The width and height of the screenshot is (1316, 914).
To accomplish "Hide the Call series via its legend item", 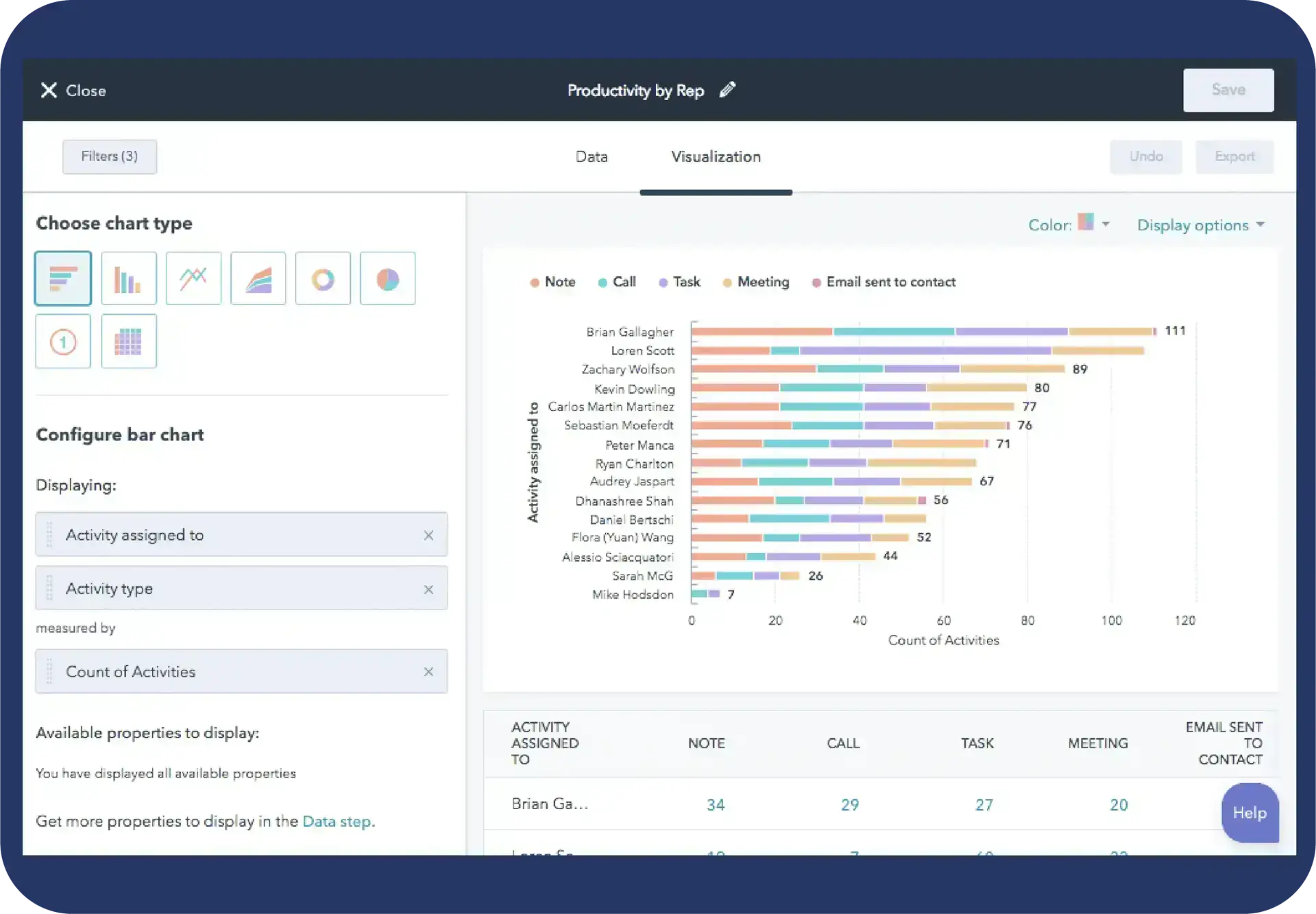I will pyautogui.click(x=616, y=282).
